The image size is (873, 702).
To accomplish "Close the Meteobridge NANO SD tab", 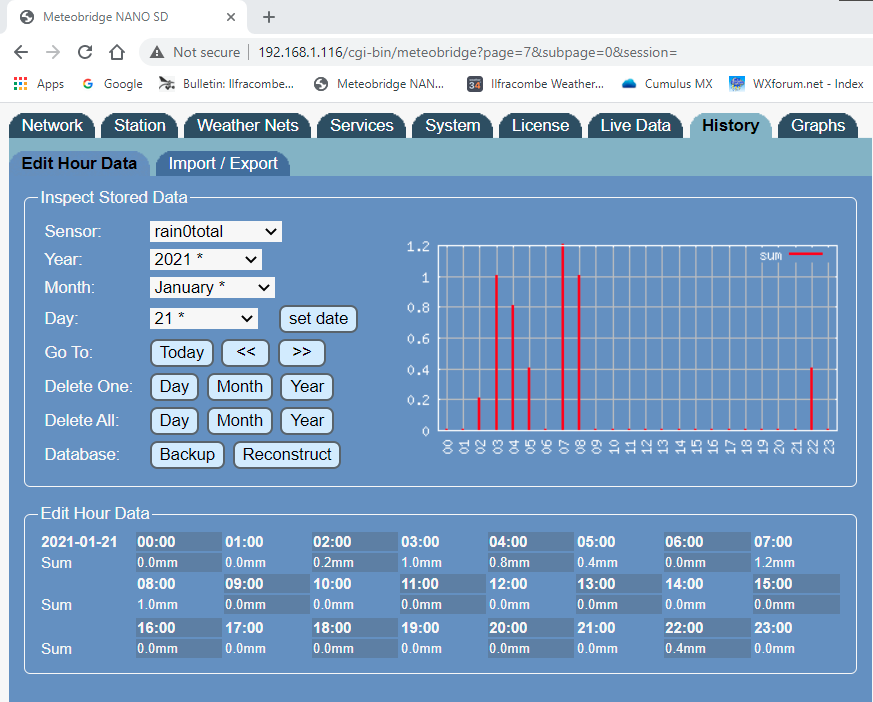I will 230,17.
